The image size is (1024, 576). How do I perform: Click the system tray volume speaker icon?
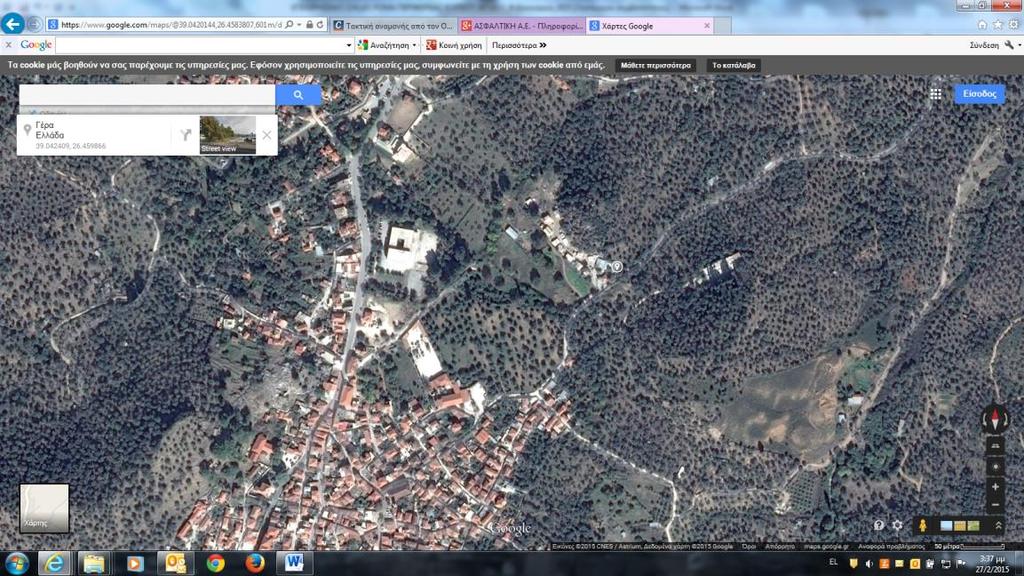pyautogui.click(x=869, y=563)
